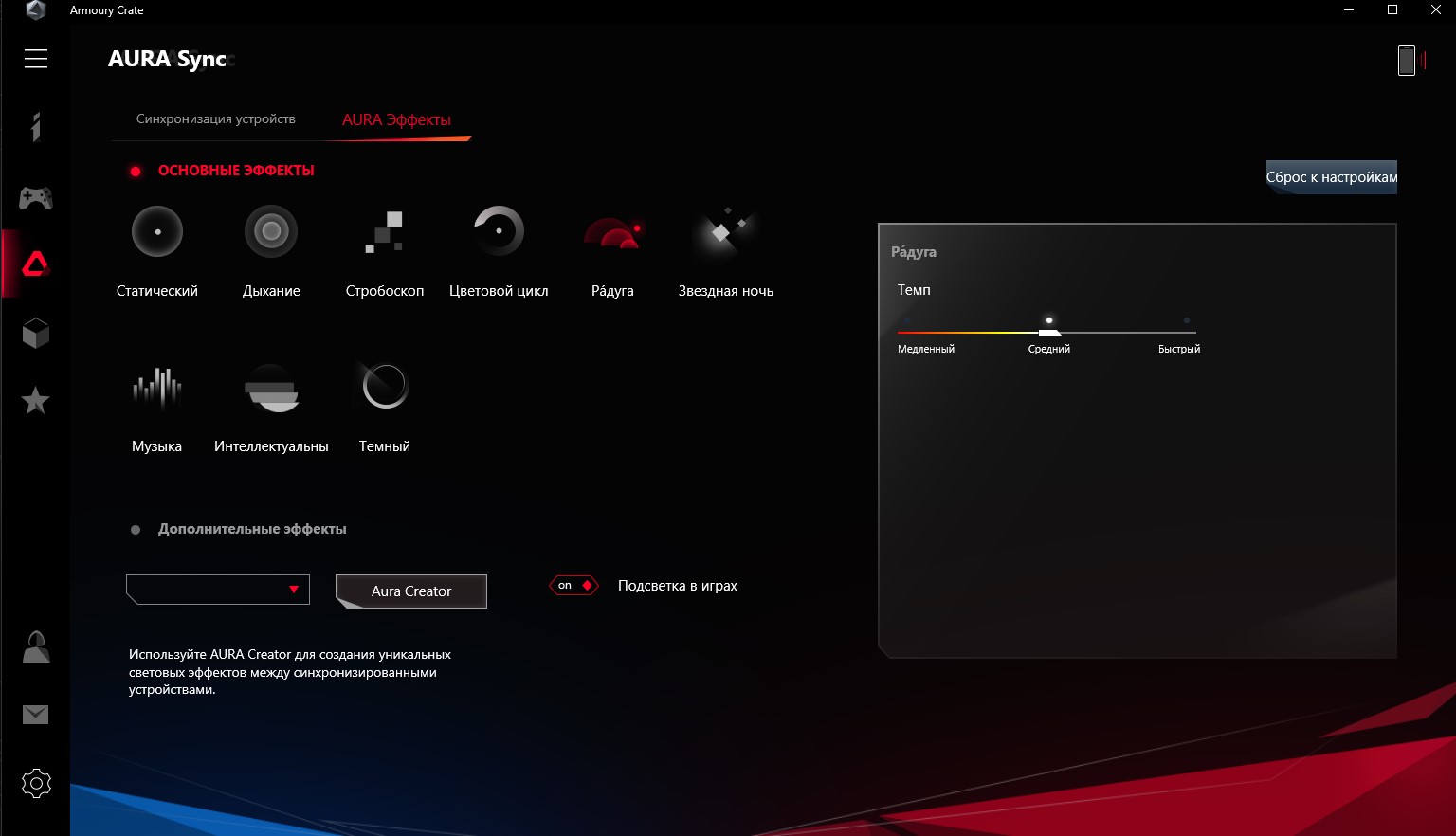This screenshot has height=836, width=1456.
Task: Click the Подсветка в играх label
Action: pos(678,586)
